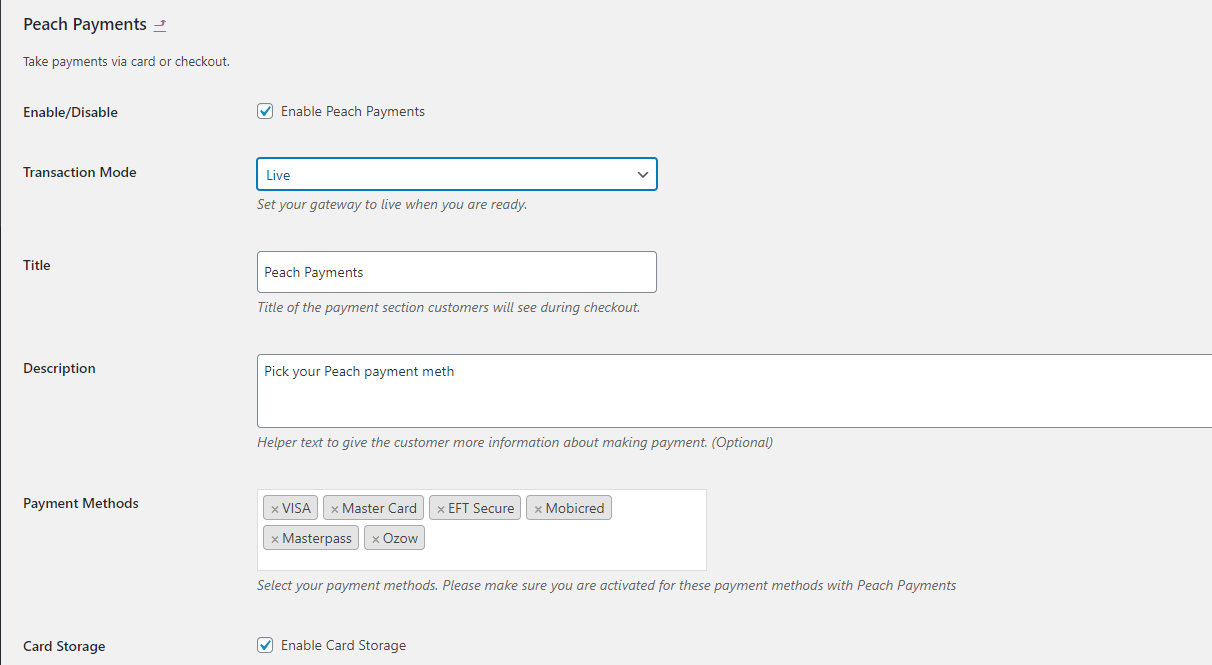The width and height of the screenshot is (1212, 665).
Task: Remove EFT Secure payment method tag
Action: pyautogui.click(x=441, y=509)
